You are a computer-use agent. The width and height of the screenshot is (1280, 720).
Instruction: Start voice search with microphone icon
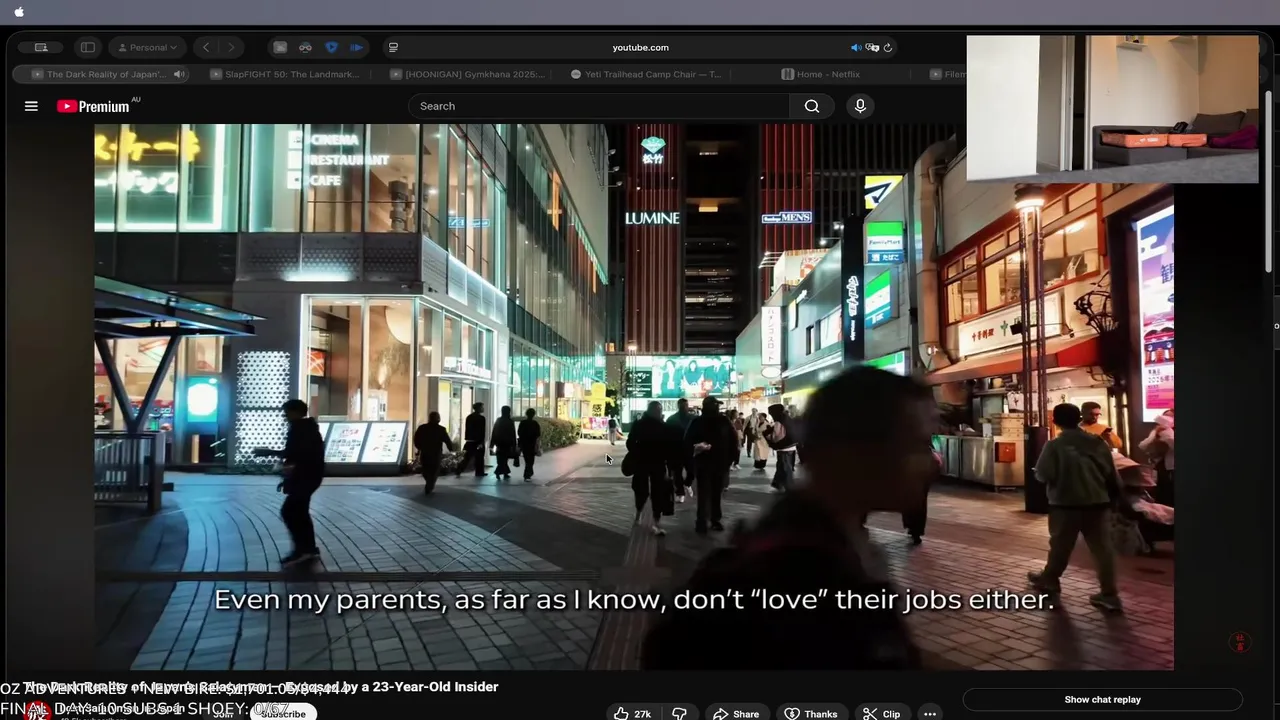(860, 106)
